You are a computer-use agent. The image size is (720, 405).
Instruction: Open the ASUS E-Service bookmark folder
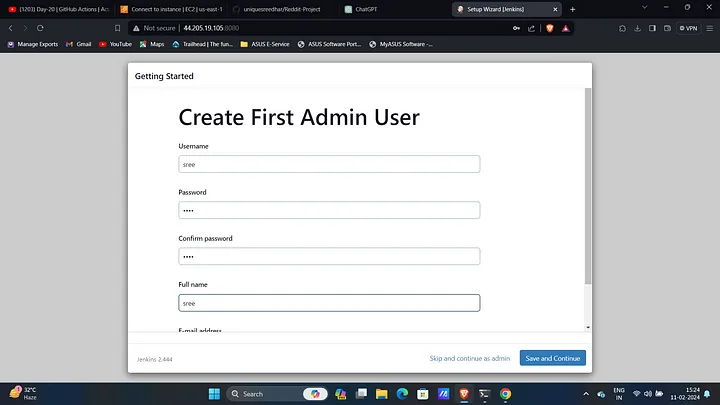[265, 44]
